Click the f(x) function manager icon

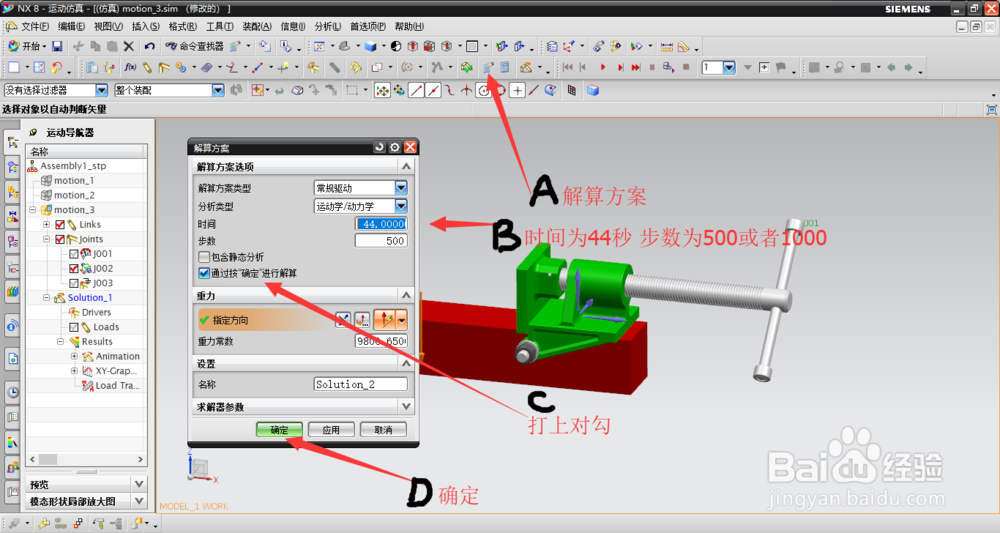pyautogui.click(x=130, y=67)
